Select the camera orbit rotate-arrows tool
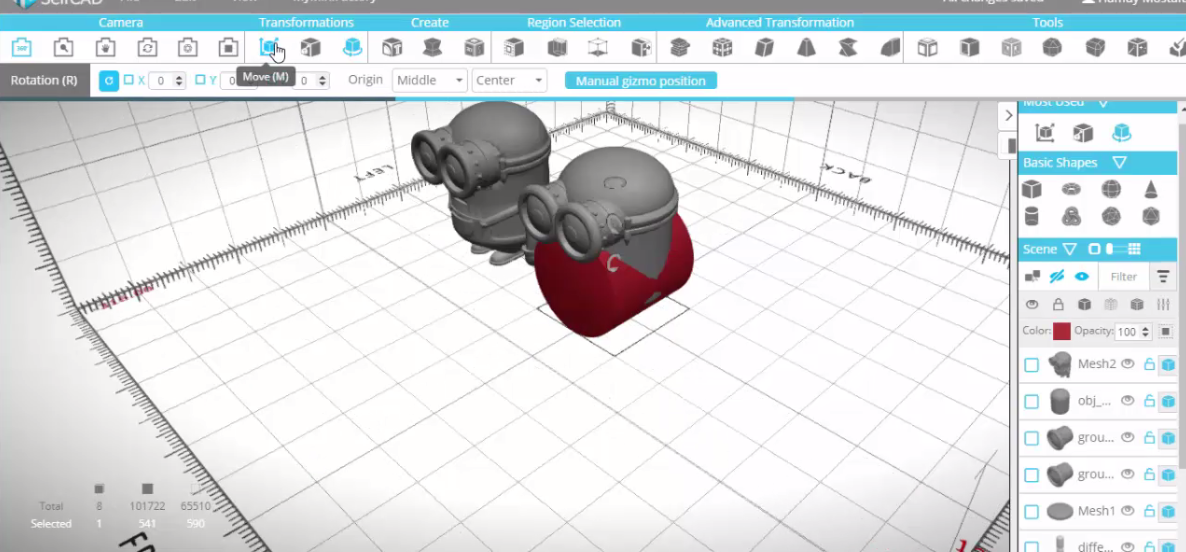This screenshot has height=552, width=1186. (x=147, y=48)
